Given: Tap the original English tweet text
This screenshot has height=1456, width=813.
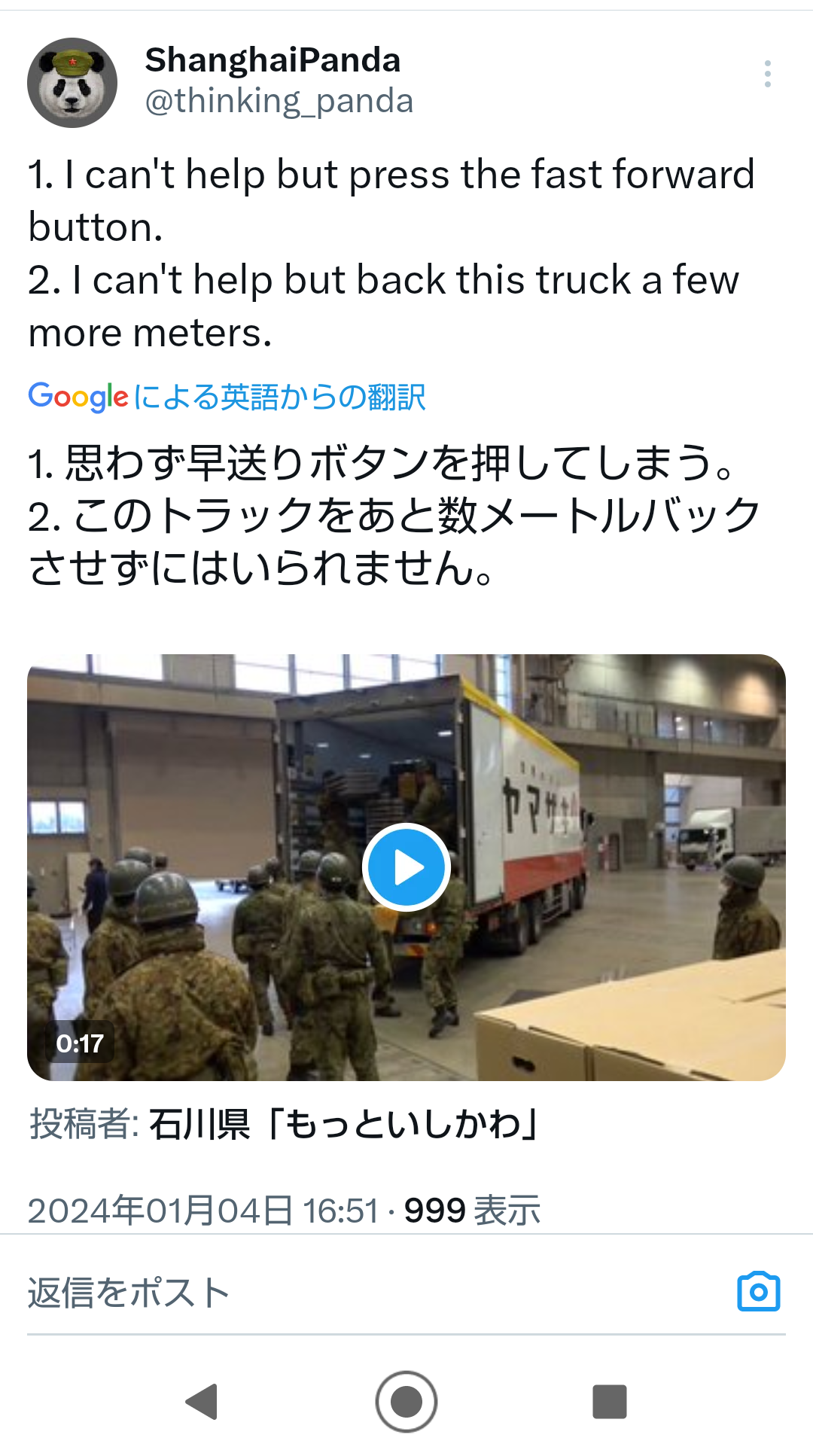Looking at the screenshot, I should point(391,253).
